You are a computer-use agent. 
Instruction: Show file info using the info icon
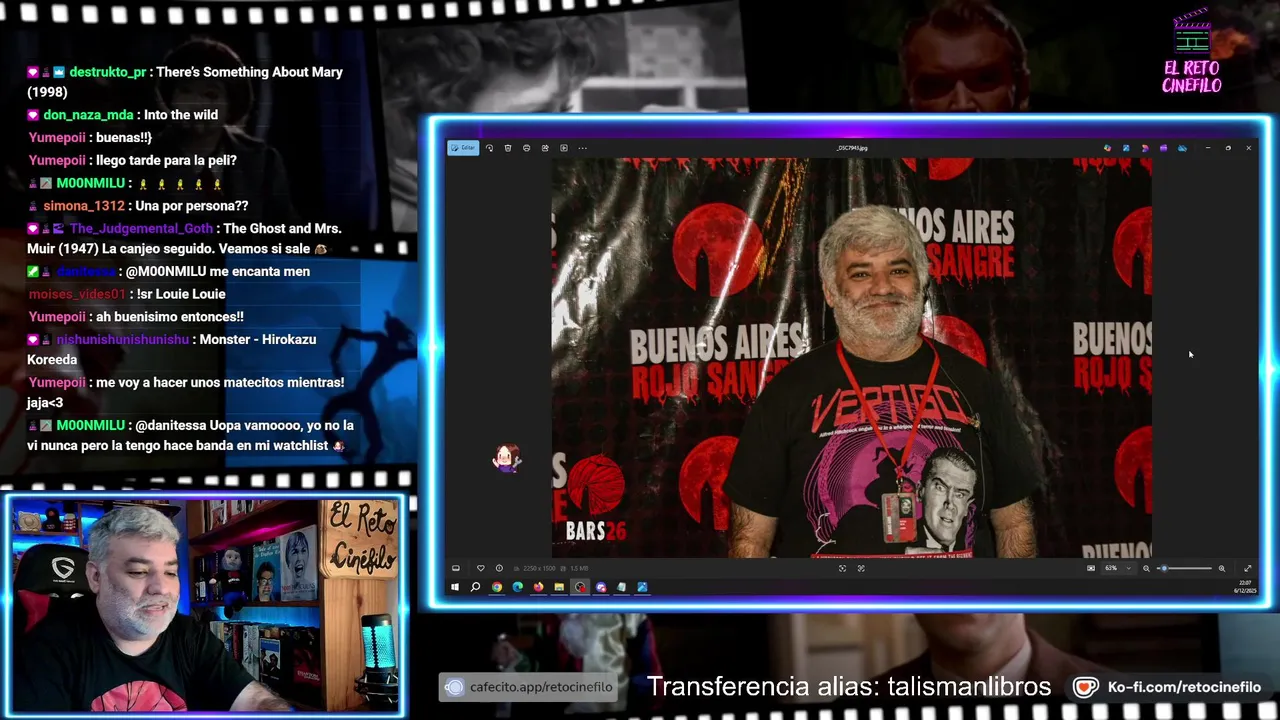click(x=499, y=568)
